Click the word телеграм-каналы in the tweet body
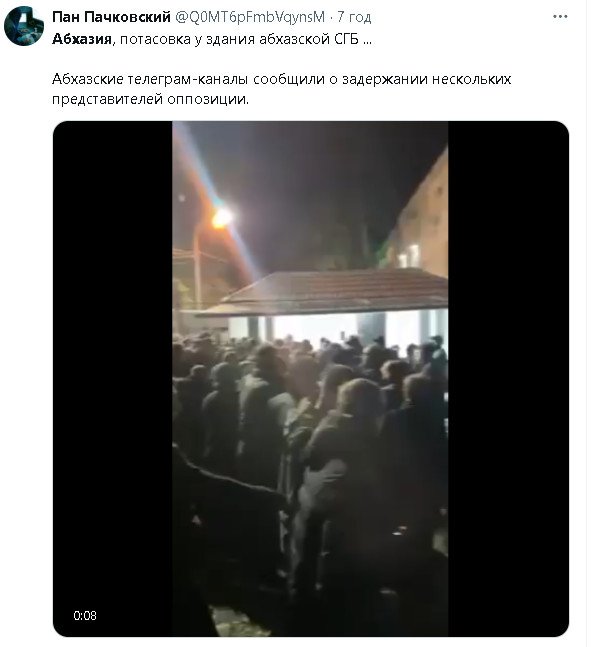Screen dimensions: 592x647 point(187,79)
